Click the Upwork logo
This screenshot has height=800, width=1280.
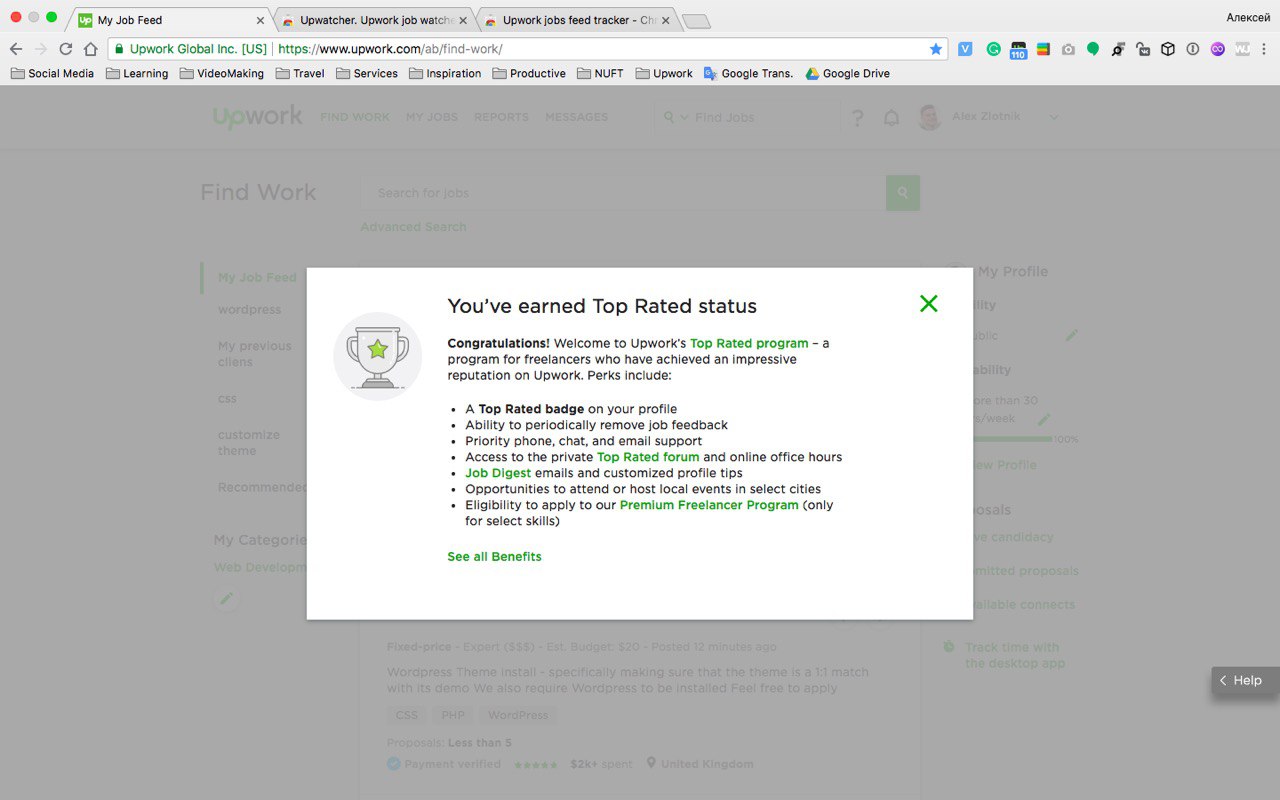pyautogui.click(x=257, y=117)
